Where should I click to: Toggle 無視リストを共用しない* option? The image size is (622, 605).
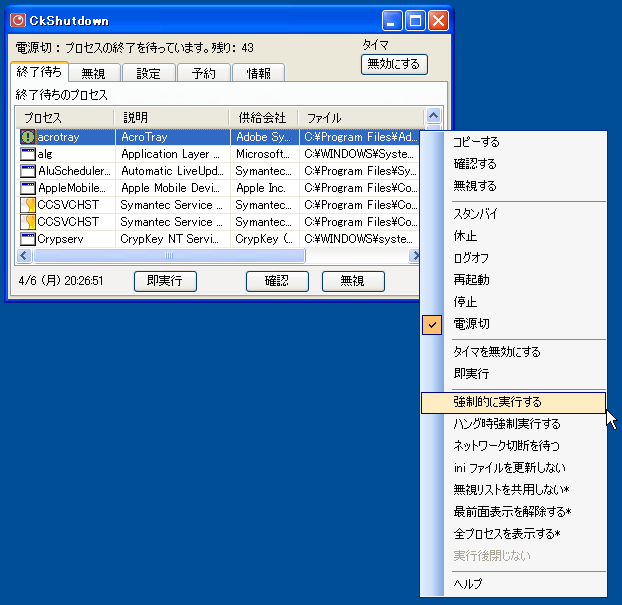click(x=513, y=490)
